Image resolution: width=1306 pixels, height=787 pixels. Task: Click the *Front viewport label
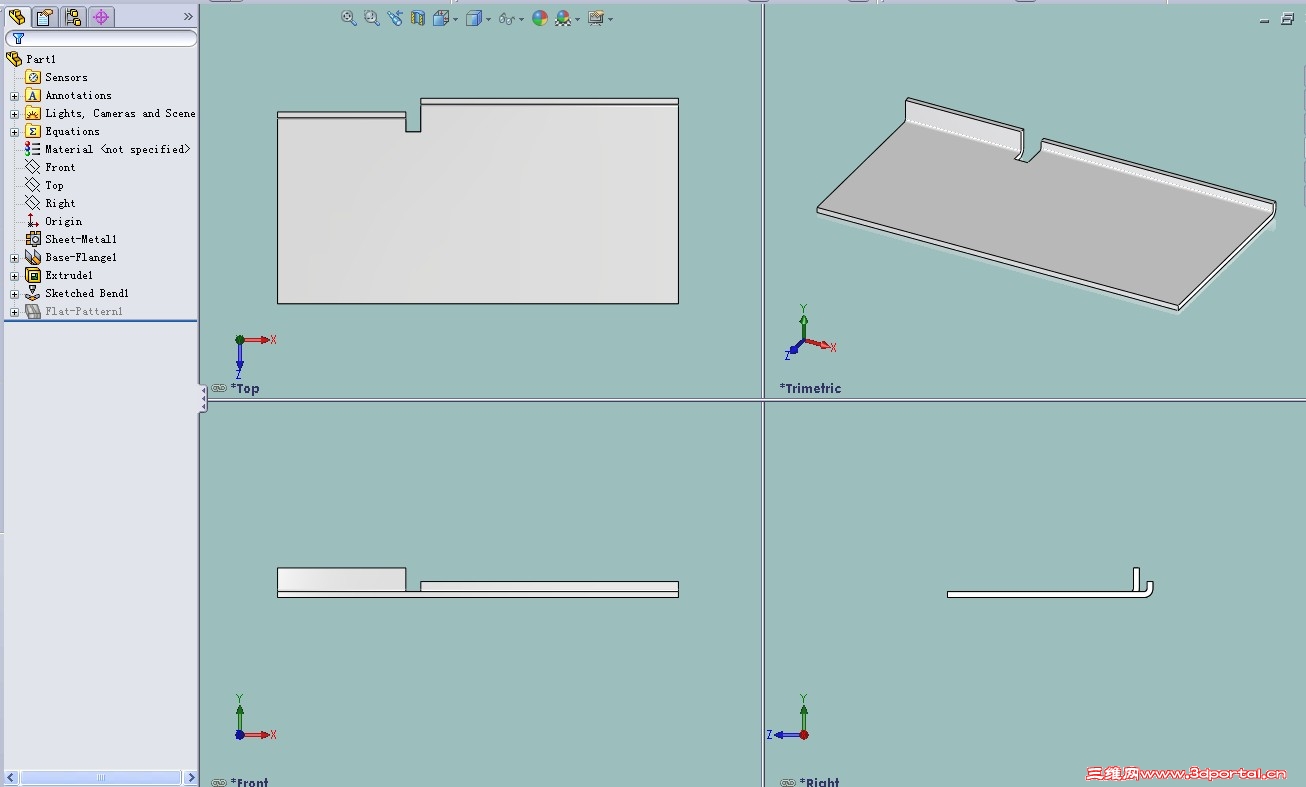249,781
